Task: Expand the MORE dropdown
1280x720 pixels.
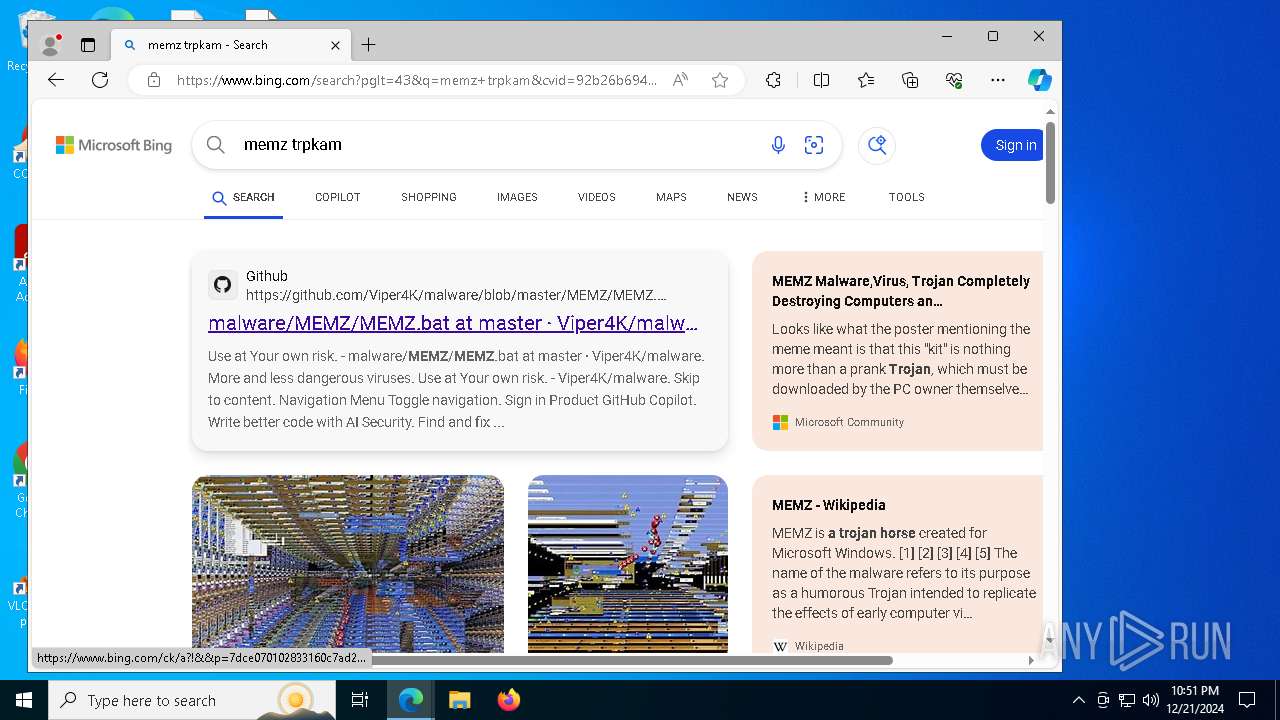Action: pyautogui.click(x=823, y=197)
